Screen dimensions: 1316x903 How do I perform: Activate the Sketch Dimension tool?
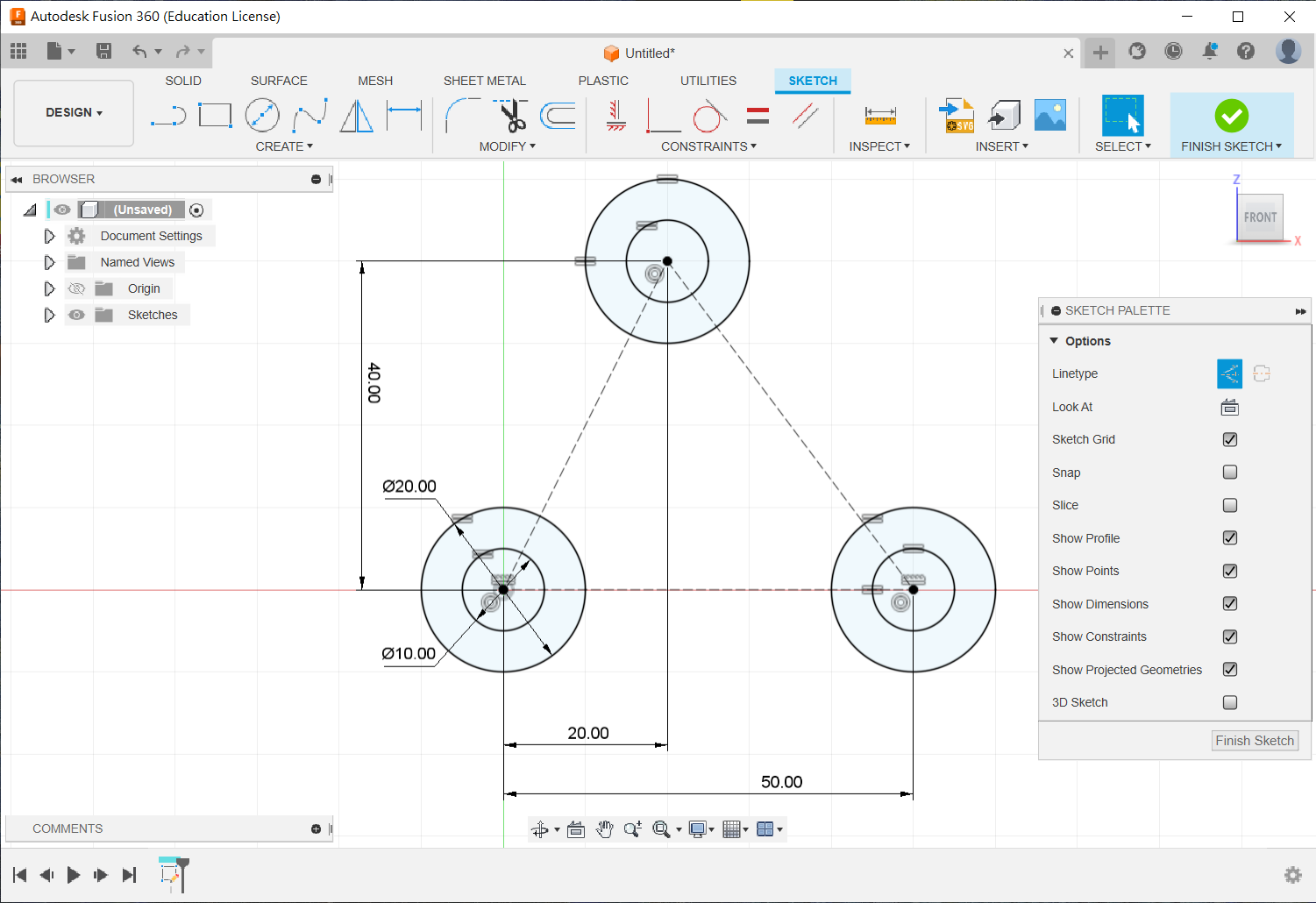pos(404,116)
